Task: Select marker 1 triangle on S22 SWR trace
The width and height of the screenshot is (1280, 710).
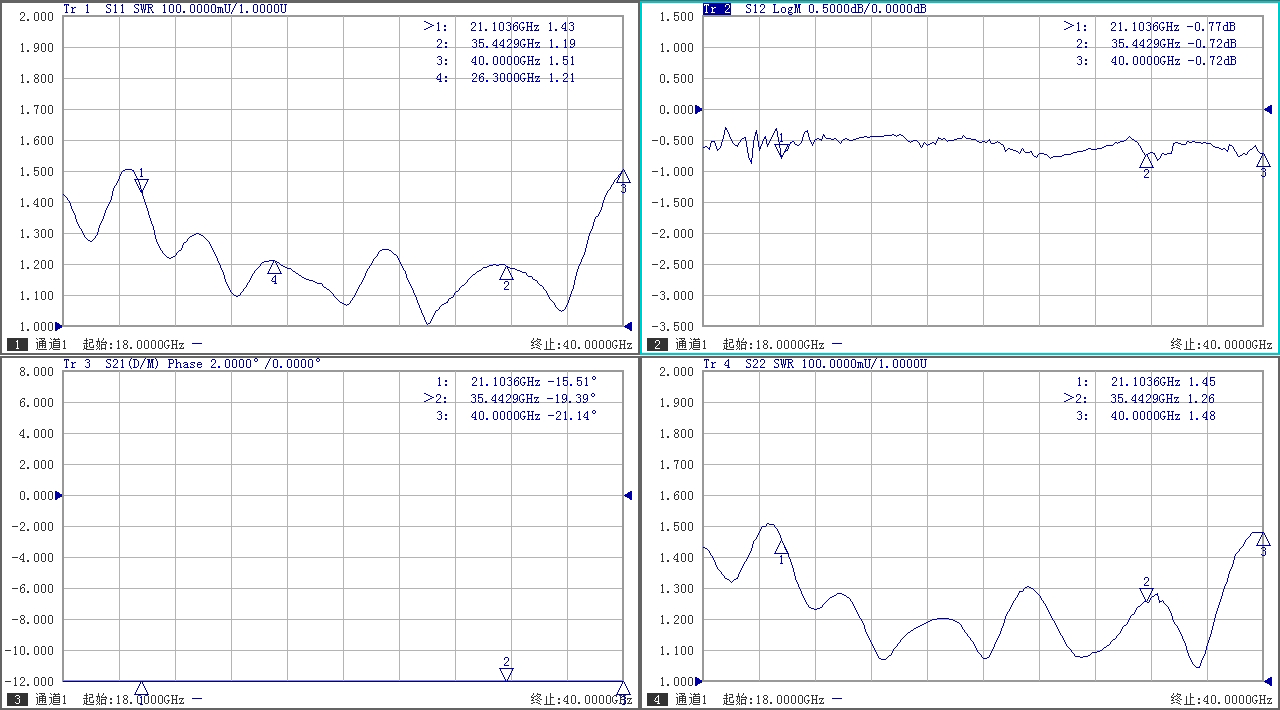Action: pos(781,547)
